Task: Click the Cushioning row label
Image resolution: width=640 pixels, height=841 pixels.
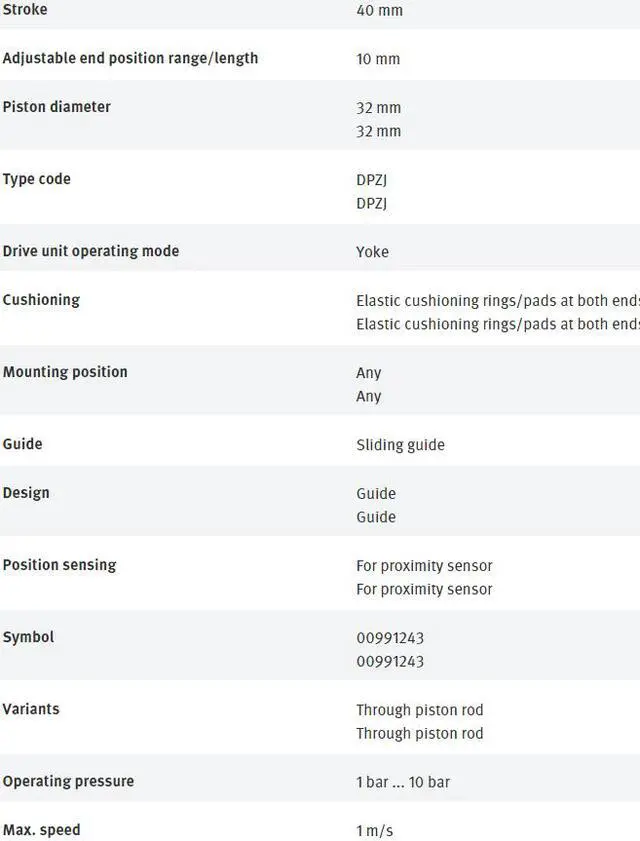Action: 41,300
